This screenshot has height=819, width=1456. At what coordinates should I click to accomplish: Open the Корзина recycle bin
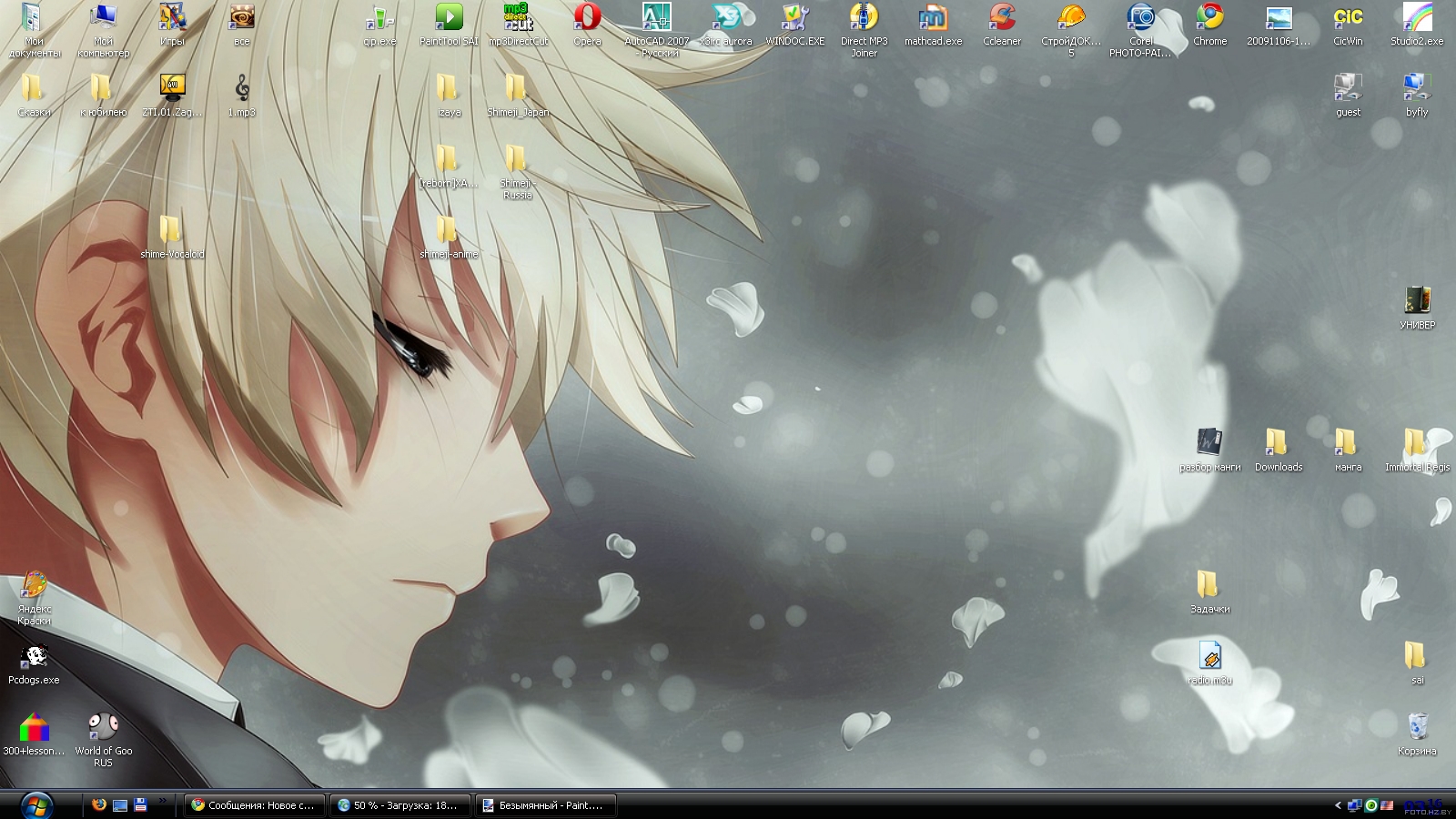pos(1417,734)
